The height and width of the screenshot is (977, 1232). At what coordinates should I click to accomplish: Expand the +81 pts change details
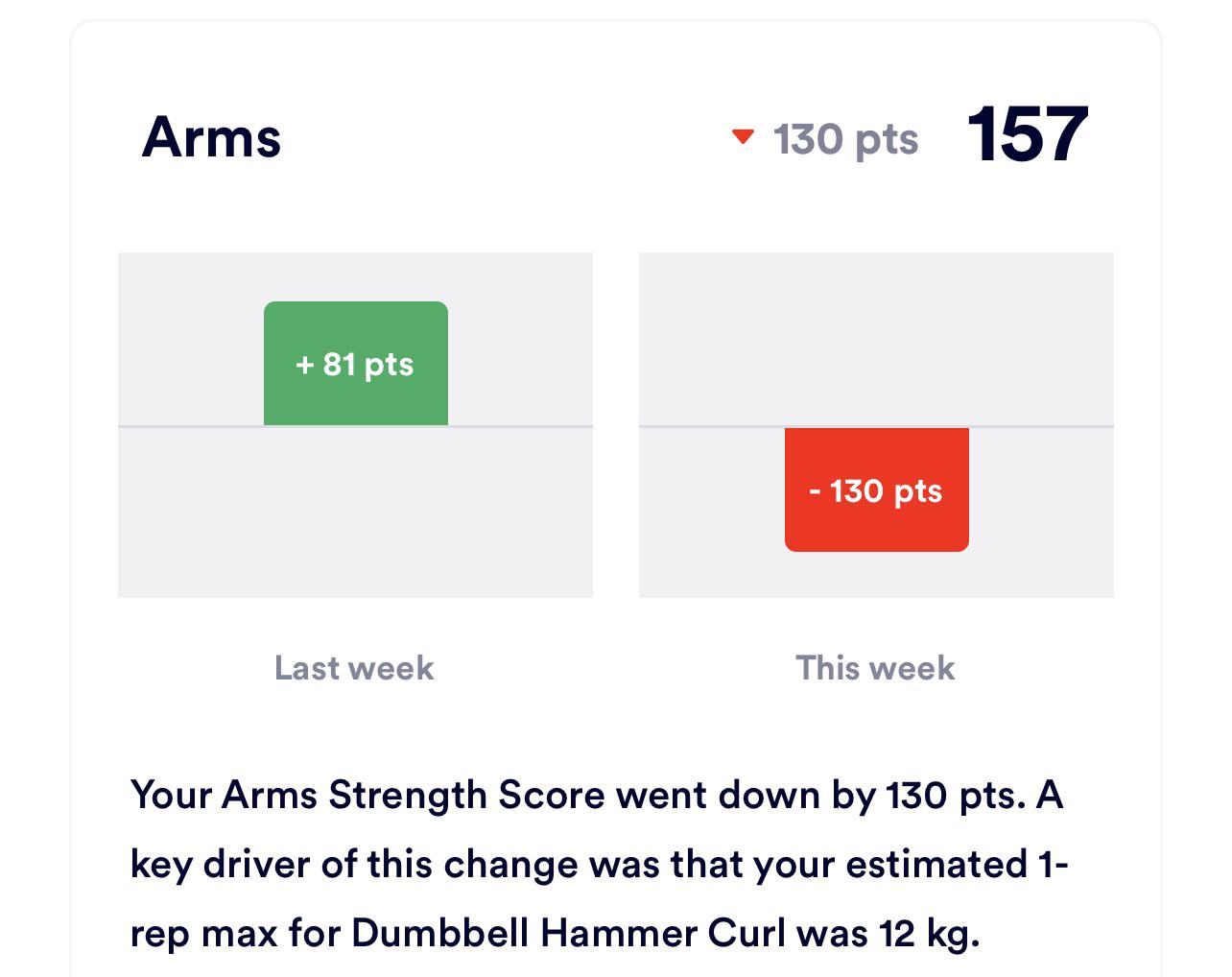[x=355, y=363]
